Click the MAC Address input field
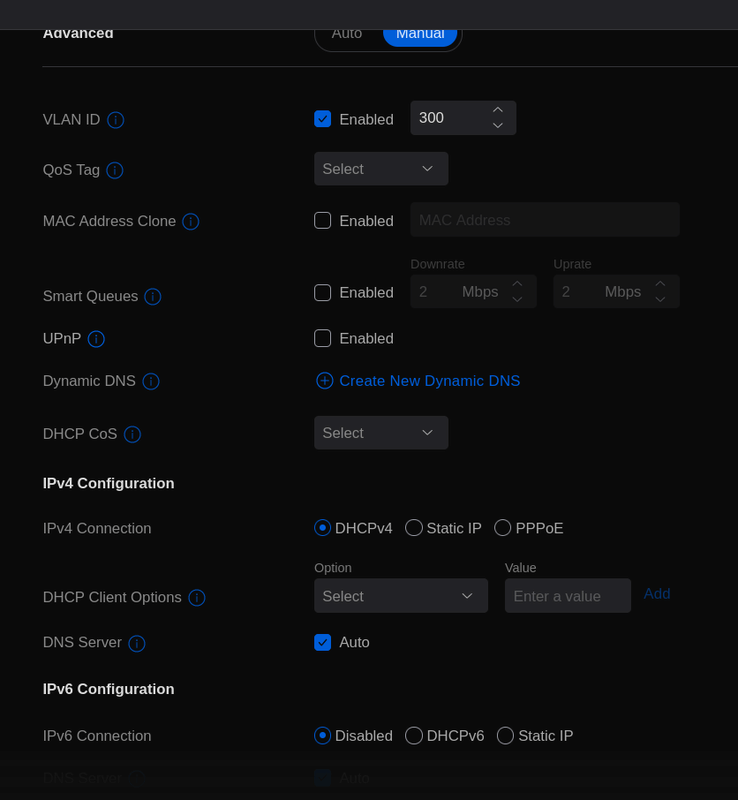Image resolution: width=738 pixels, height=800 pixels. 545,220
